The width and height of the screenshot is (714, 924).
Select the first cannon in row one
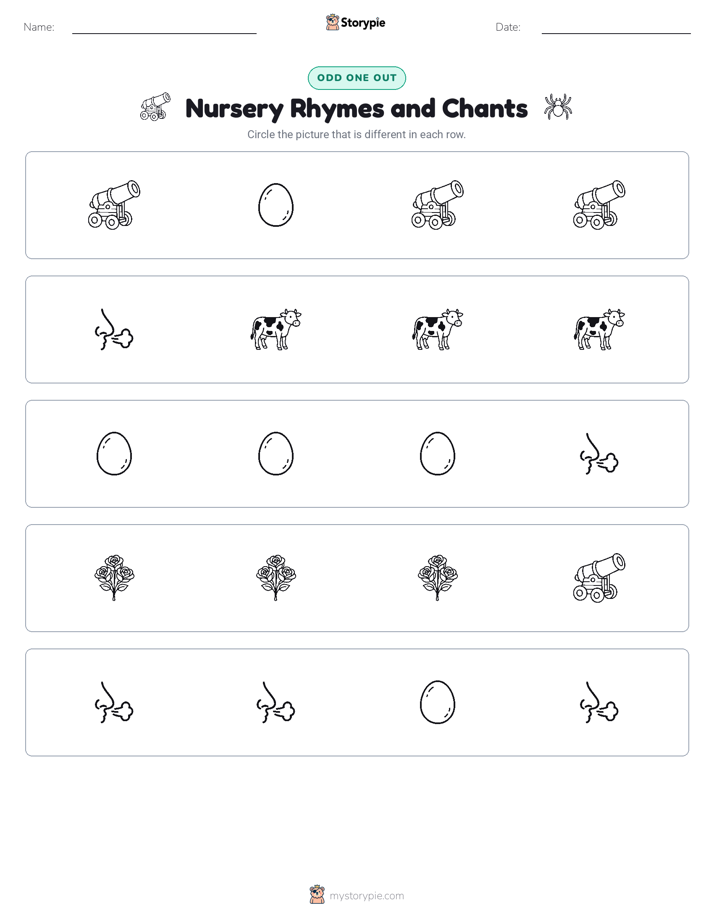coord(114,205)
